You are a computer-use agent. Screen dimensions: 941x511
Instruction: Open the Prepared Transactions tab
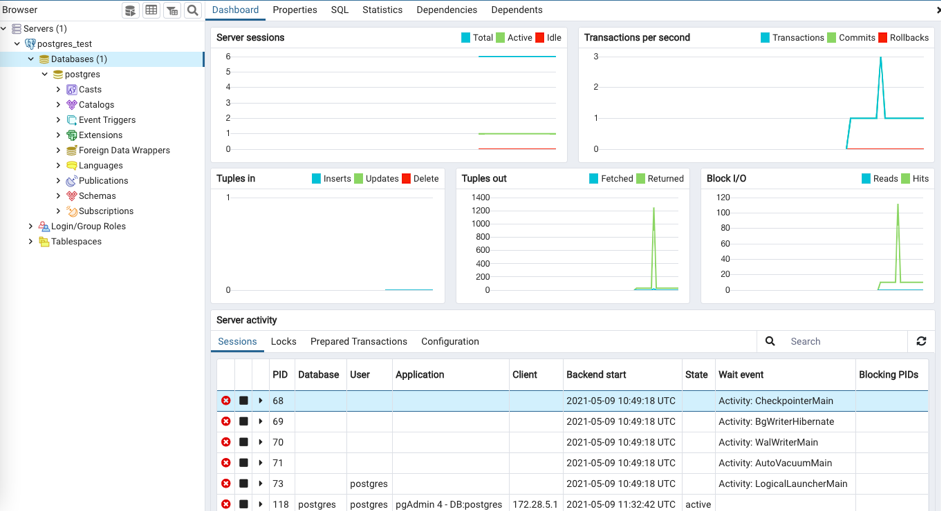[358, 342]
